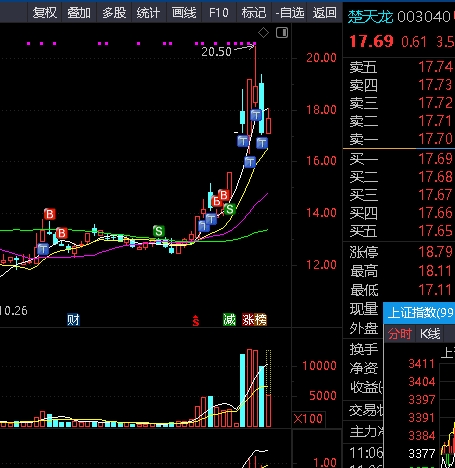Select the 统计 statistics menu item
Screen dimensions: 455x468
click(x=149, y=13)
